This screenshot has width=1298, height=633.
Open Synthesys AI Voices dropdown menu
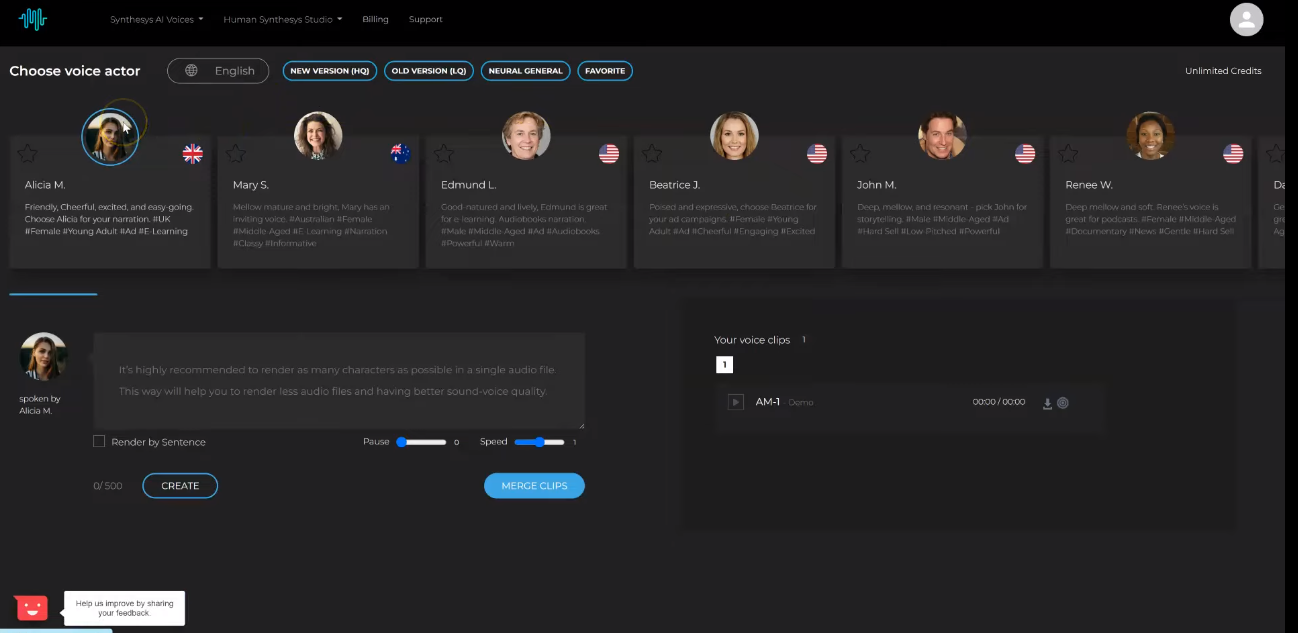click(157, 19)
